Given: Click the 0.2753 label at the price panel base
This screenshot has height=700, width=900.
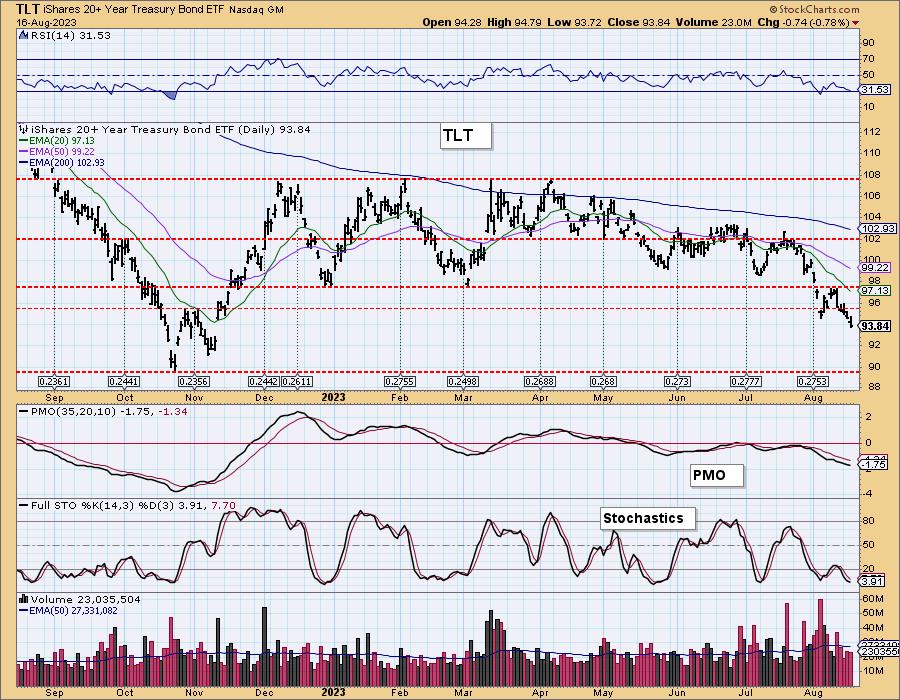Looking at the screenshot, I should click(813, 382).
